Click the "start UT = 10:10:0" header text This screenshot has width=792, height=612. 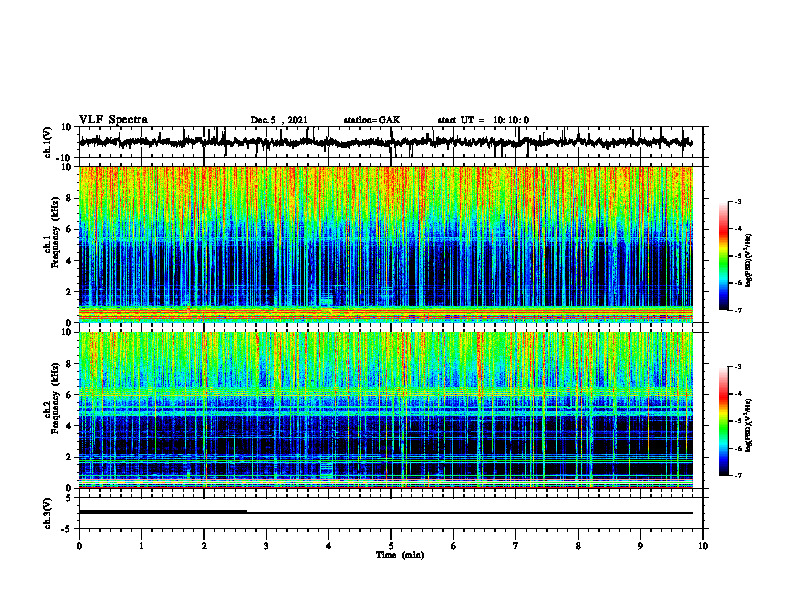(x=483, y=120)
